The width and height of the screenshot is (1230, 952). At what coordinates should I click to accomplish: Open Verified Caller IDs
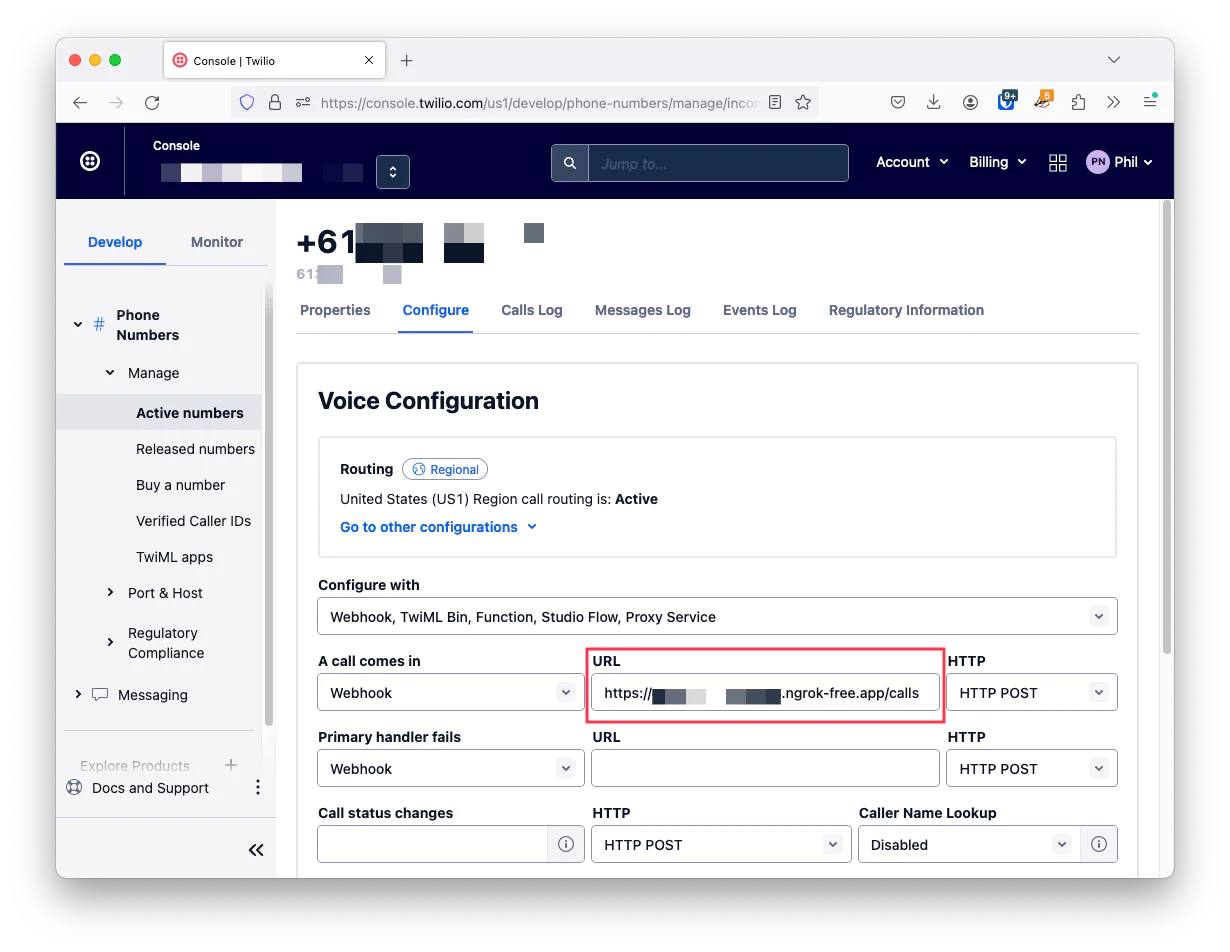click(193, 521)
